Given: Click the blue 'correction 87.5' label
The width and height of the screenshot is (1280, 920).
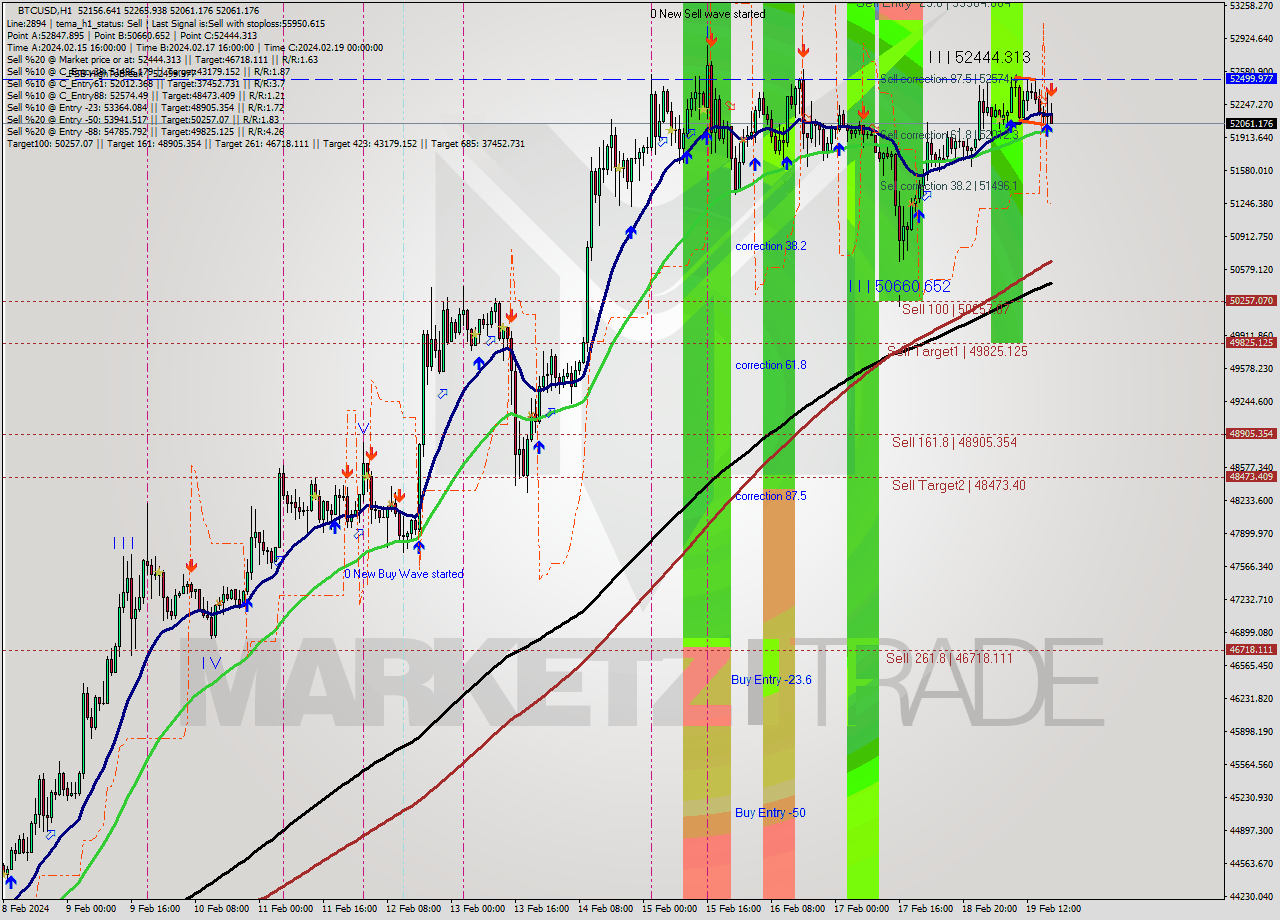Looking at the screenshot, I should [771, 496].
